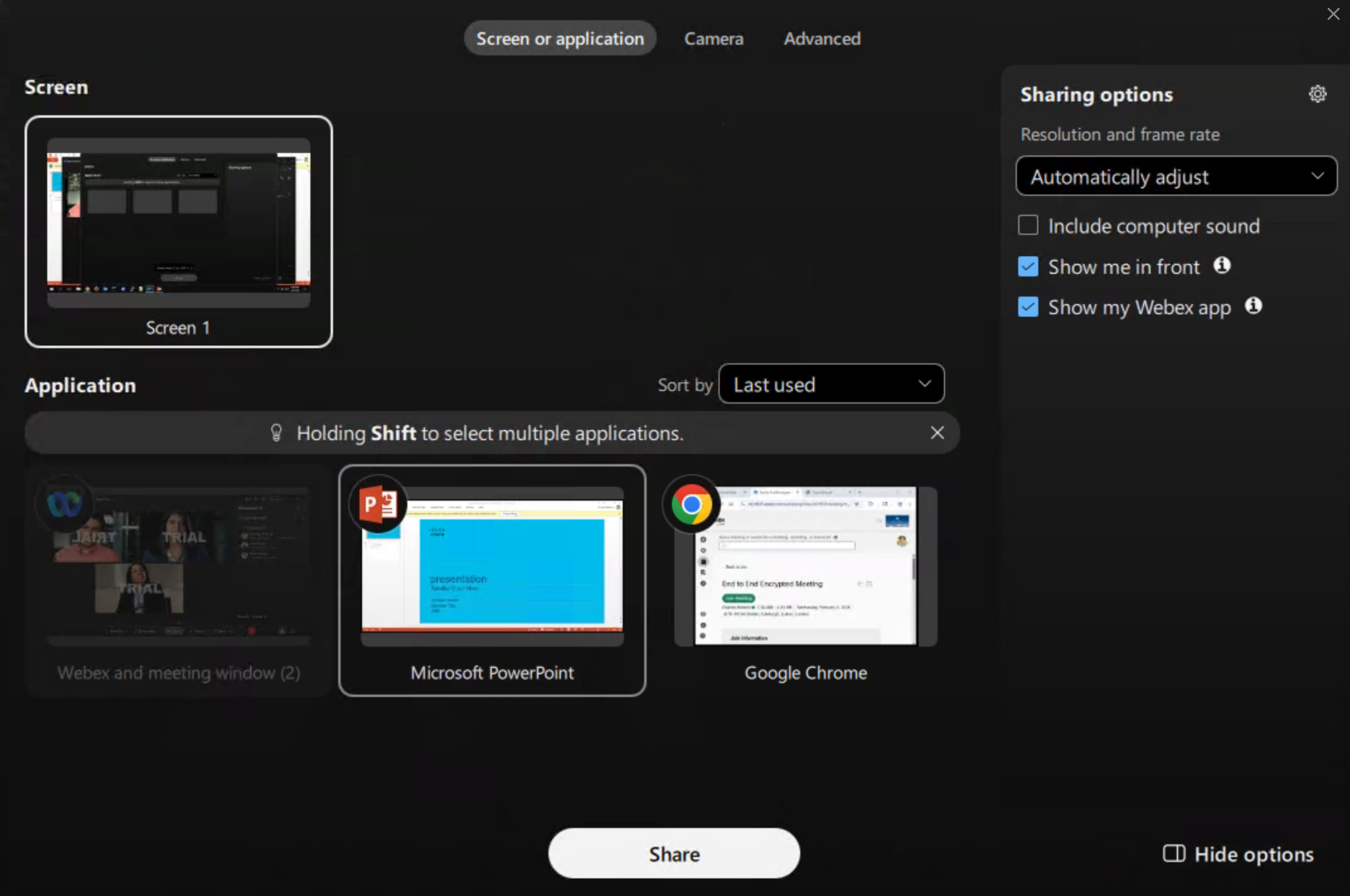
Task: Click Hide options panel icon
Action: [x=1173, y=854]
